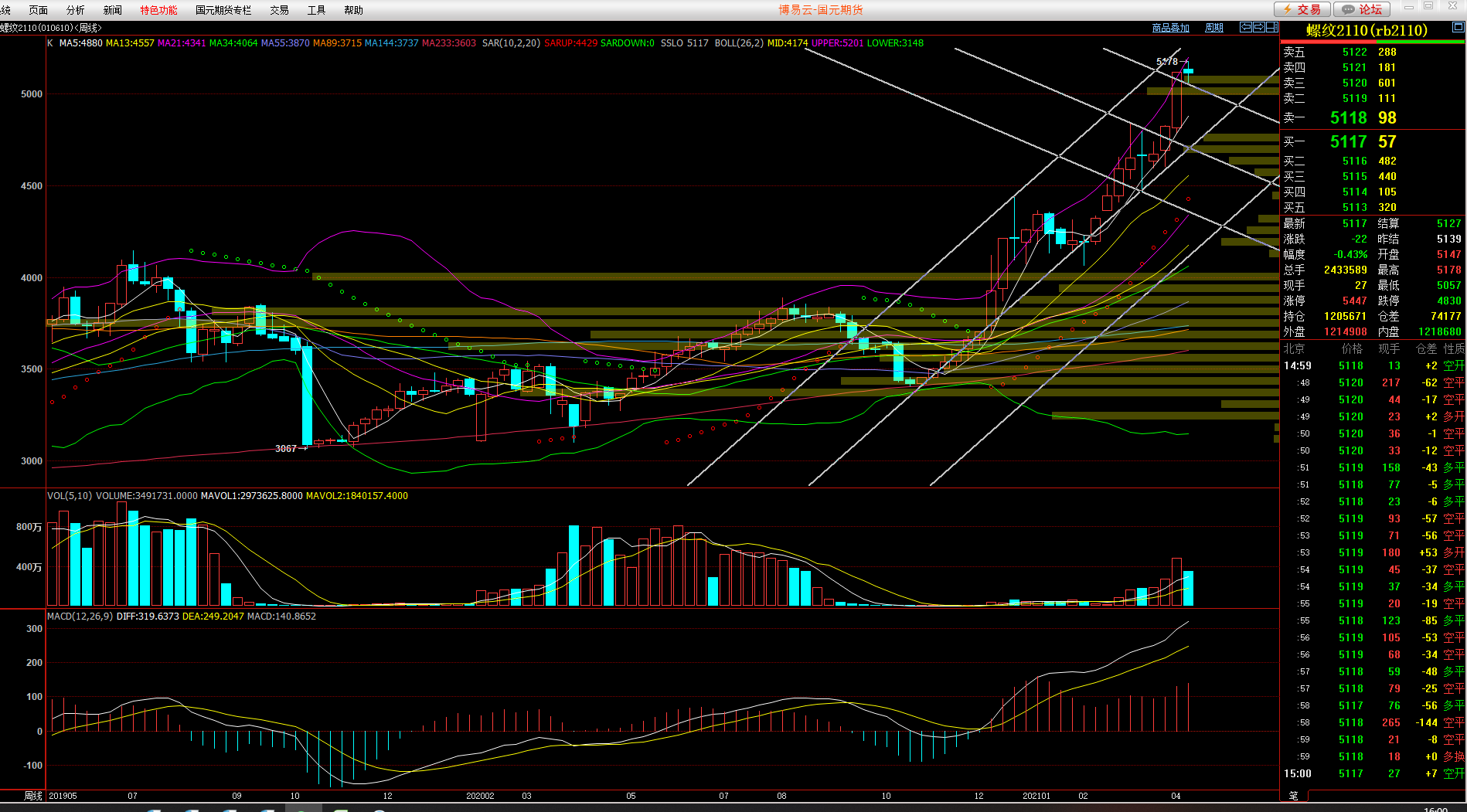Click the 卖四 5121 ask row
Screen dimensions: 1467x812
(x=1373, y=68)
